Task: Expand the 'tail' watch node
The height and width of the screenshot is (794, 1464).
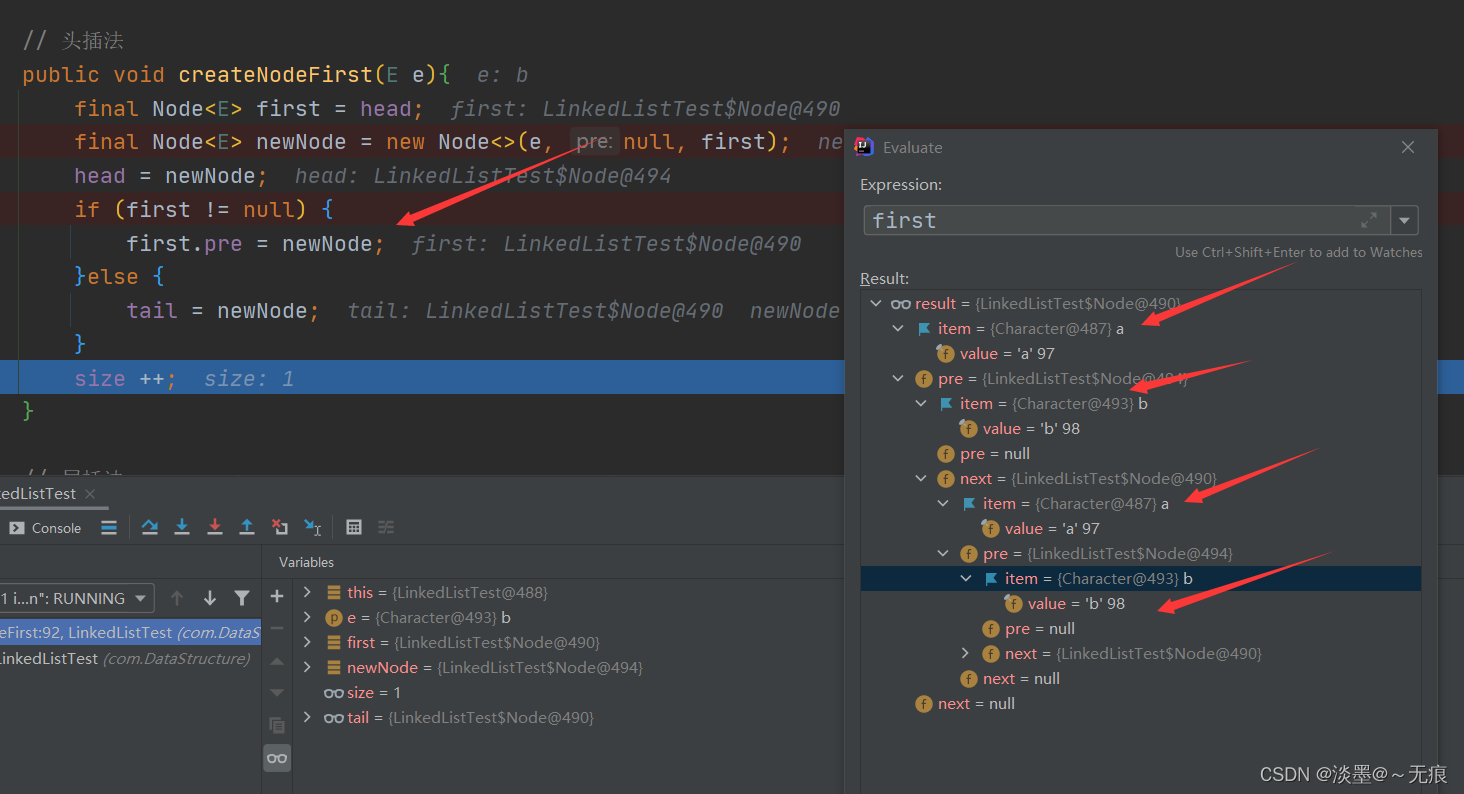Action: click(308, 717)
